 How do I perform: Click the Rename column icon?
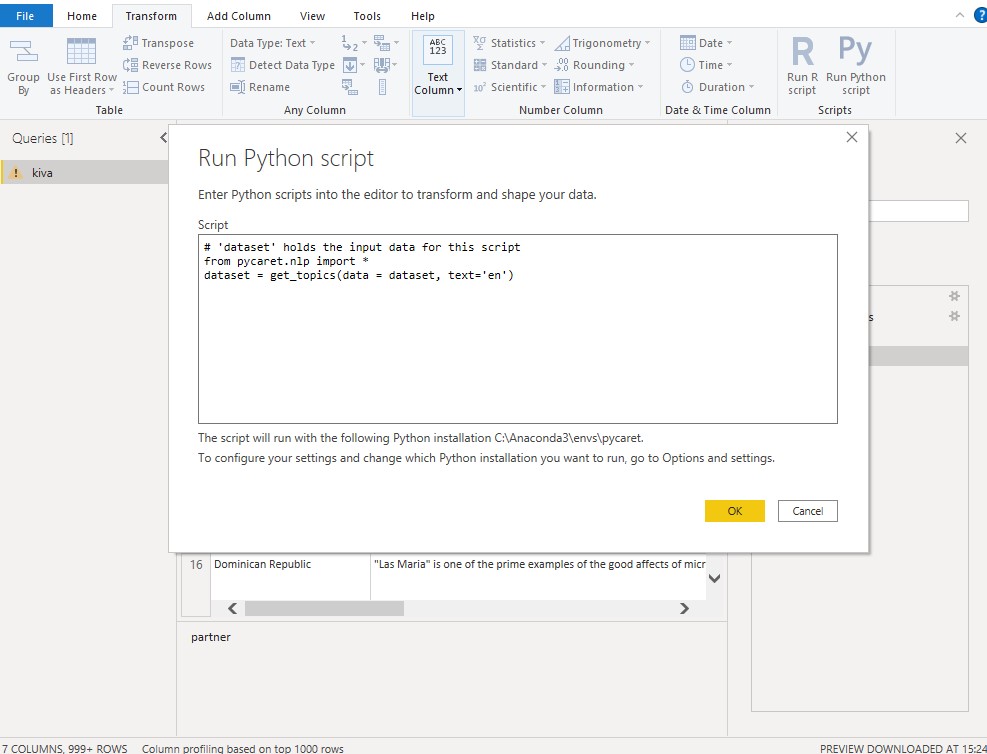[x=237, y=87]
